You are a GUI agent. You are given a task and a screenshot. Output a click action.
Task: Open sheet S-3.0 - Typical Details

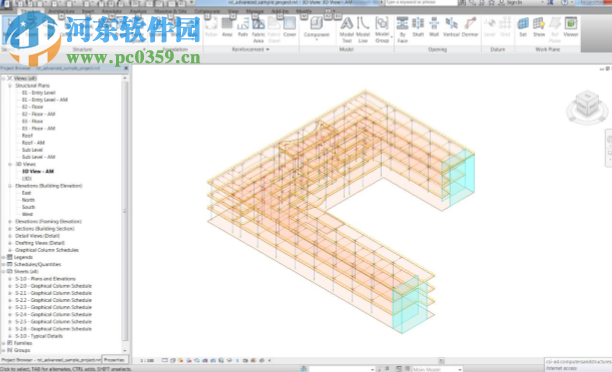pyautogui.click(x=39, y=336)
